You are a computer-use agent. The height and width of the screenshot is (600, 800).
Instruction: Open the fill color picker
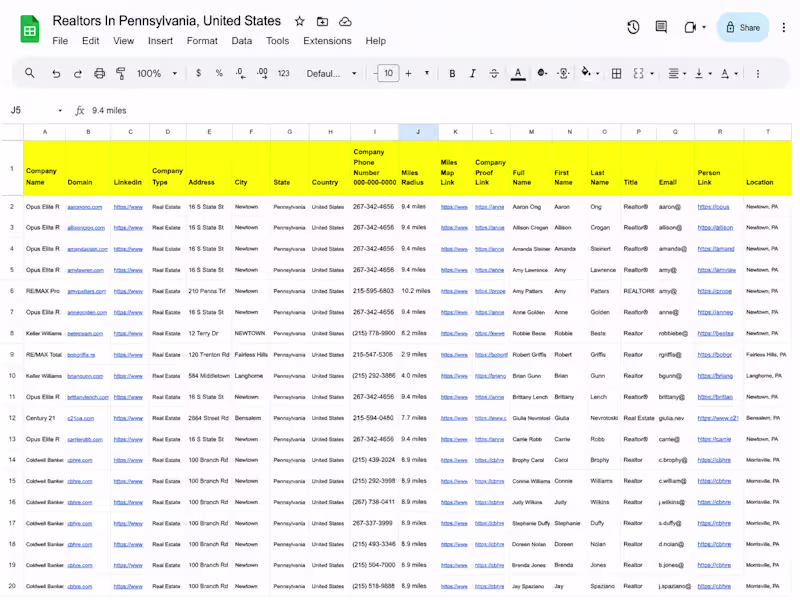point(586,73)
